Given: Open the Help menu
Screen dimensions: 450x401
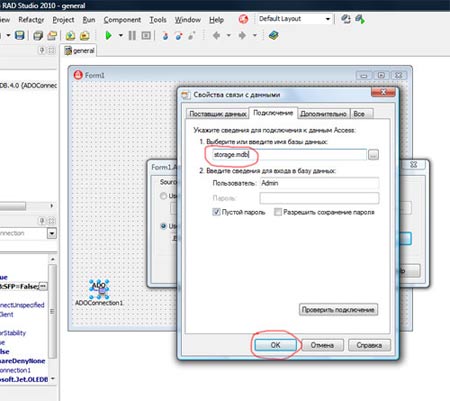Looking at the screenshot, I should click(x=216, y=20).
